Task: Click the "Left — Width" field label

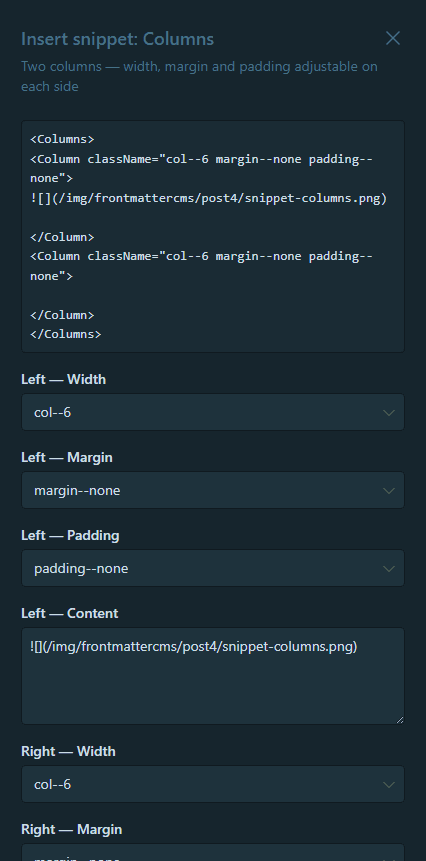Action: [64, 379]
